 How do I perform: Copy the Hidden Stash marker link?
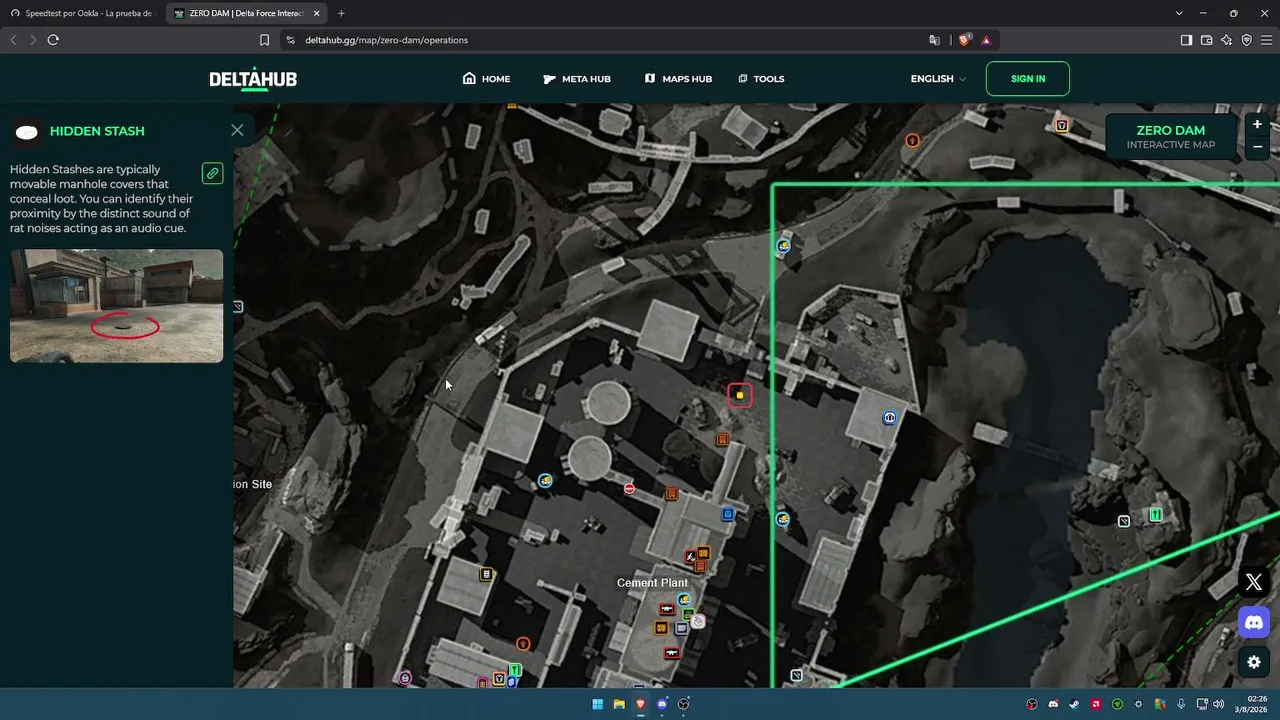pyautogui.click(x=212, y=173)
